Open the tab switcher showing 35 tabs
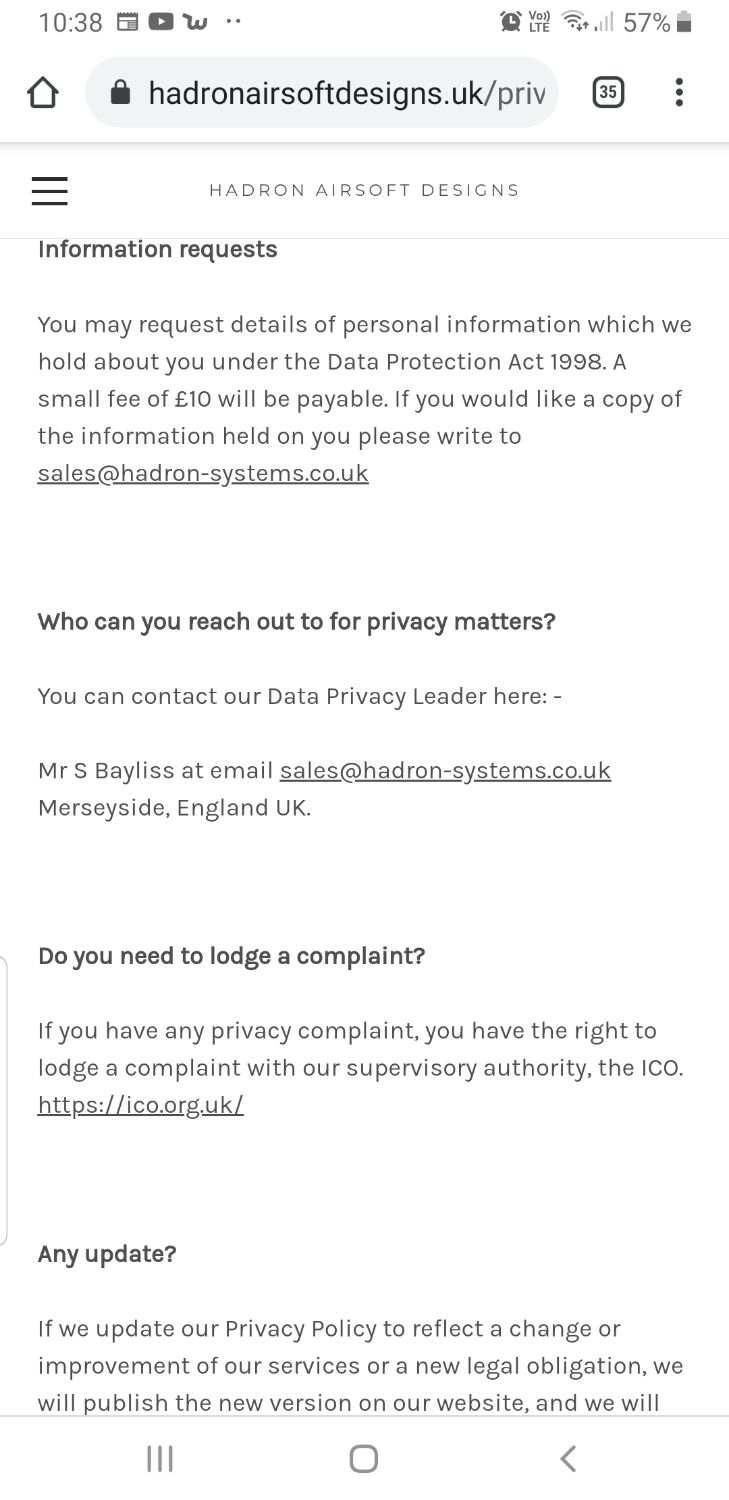 coord(607,93)
